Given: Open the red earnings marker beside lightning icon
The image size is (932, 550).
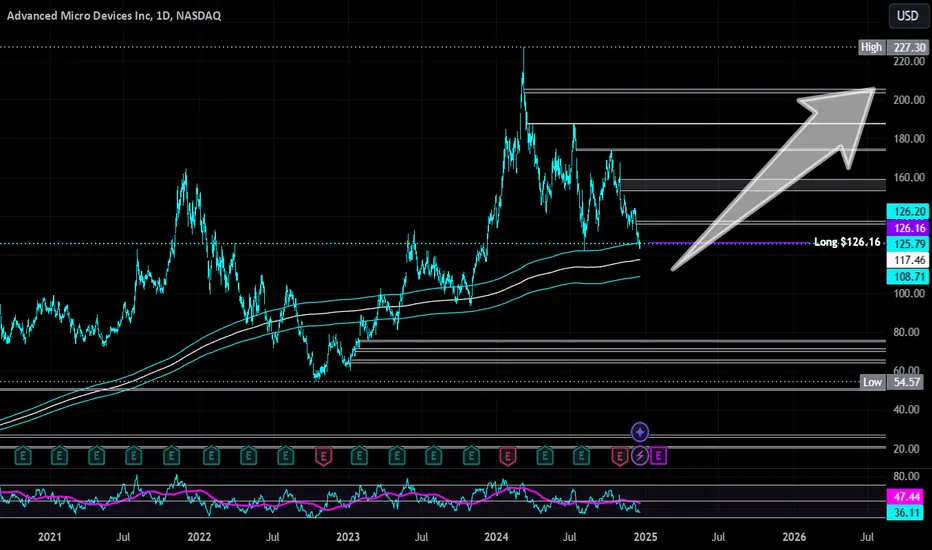Looking at the screenshot, I should (x=620, y=456).
